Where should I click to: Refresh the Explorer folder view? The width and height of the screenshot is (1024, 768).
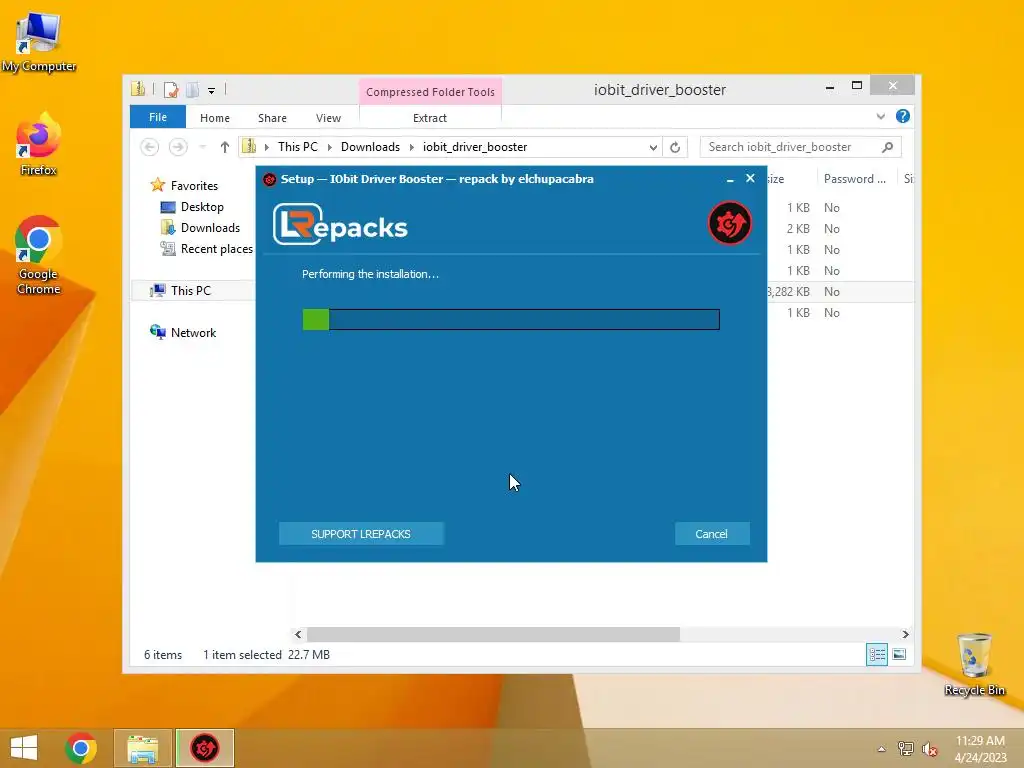click(675, 147)
